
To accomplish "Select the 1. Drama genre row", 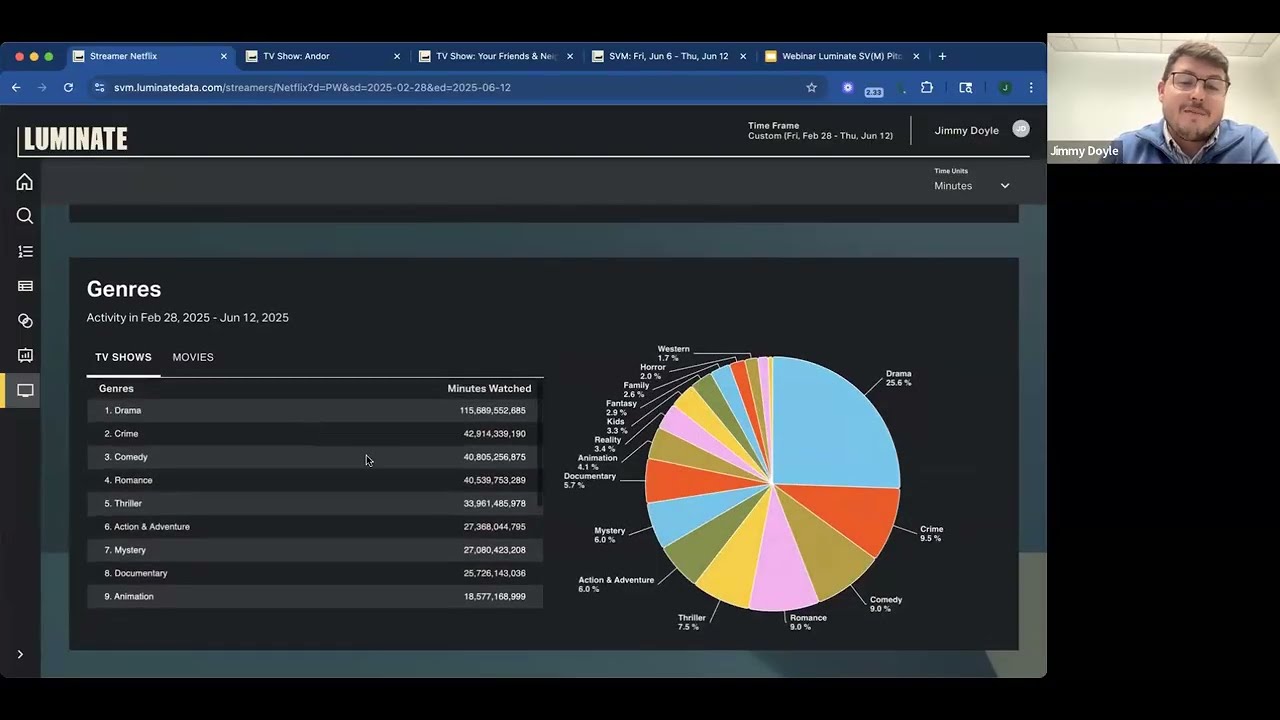I will (x=315, y=410).
